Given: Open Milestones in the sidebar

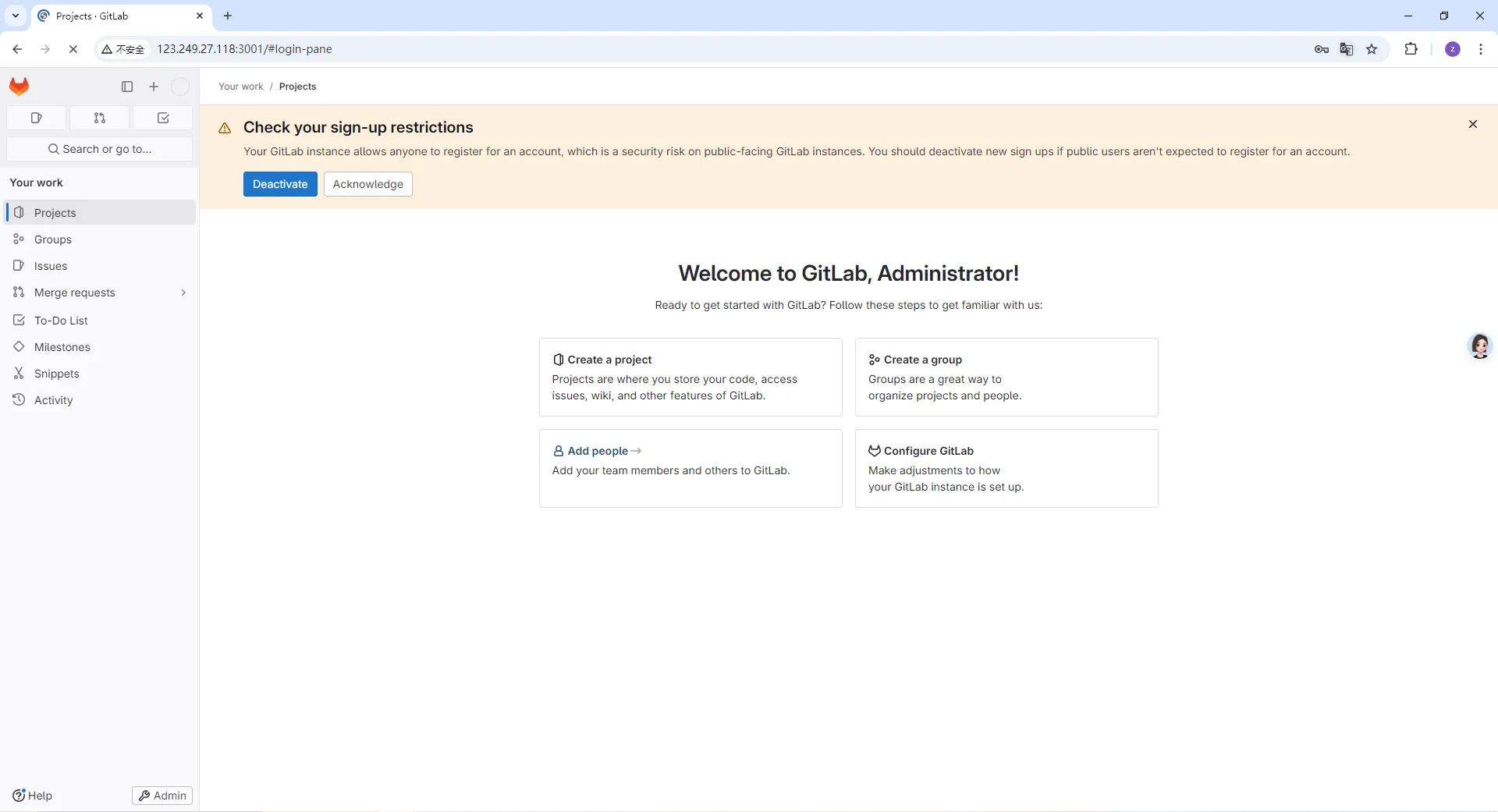Looking at the screenshot, I should coord(101,347).
